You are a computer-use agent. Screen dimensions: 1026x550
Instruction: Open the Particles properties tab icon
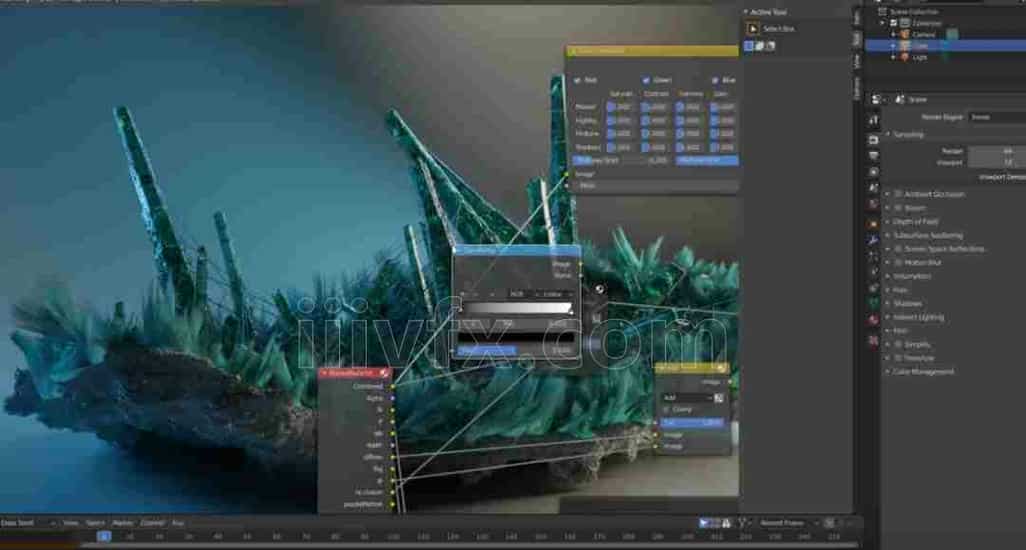874,256
